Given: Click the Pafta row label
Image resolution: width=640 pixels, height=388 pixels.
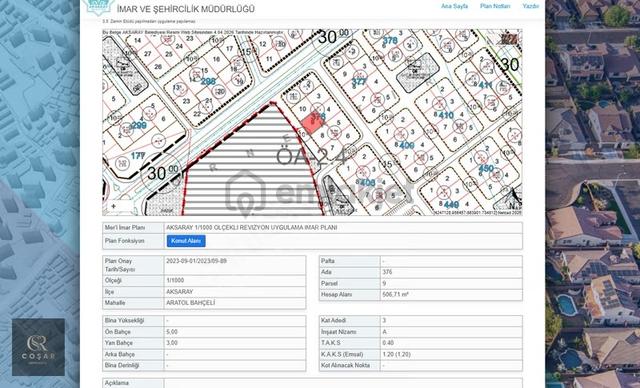Looking at the screenshot, I should click(328, 261).
